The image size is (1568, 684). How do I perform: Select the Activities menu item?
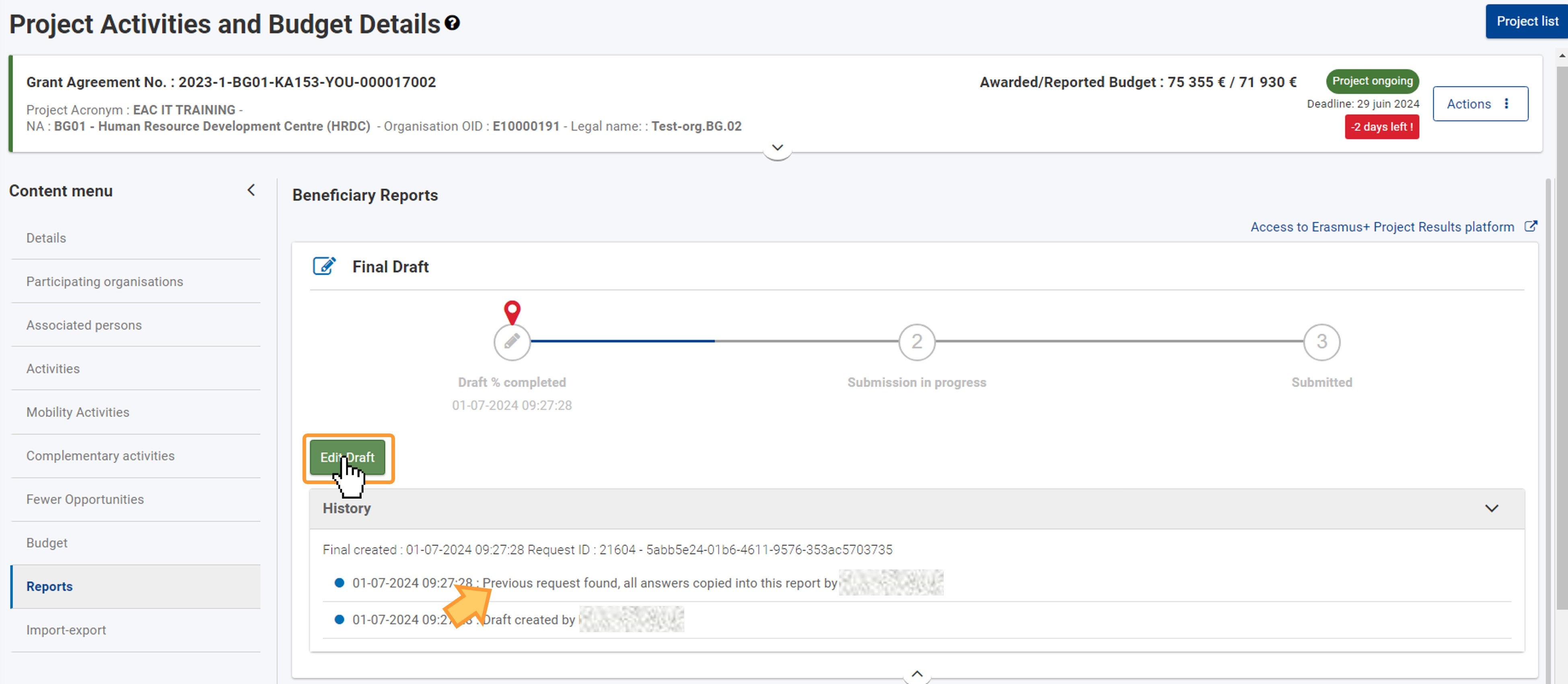click(136, 369)
